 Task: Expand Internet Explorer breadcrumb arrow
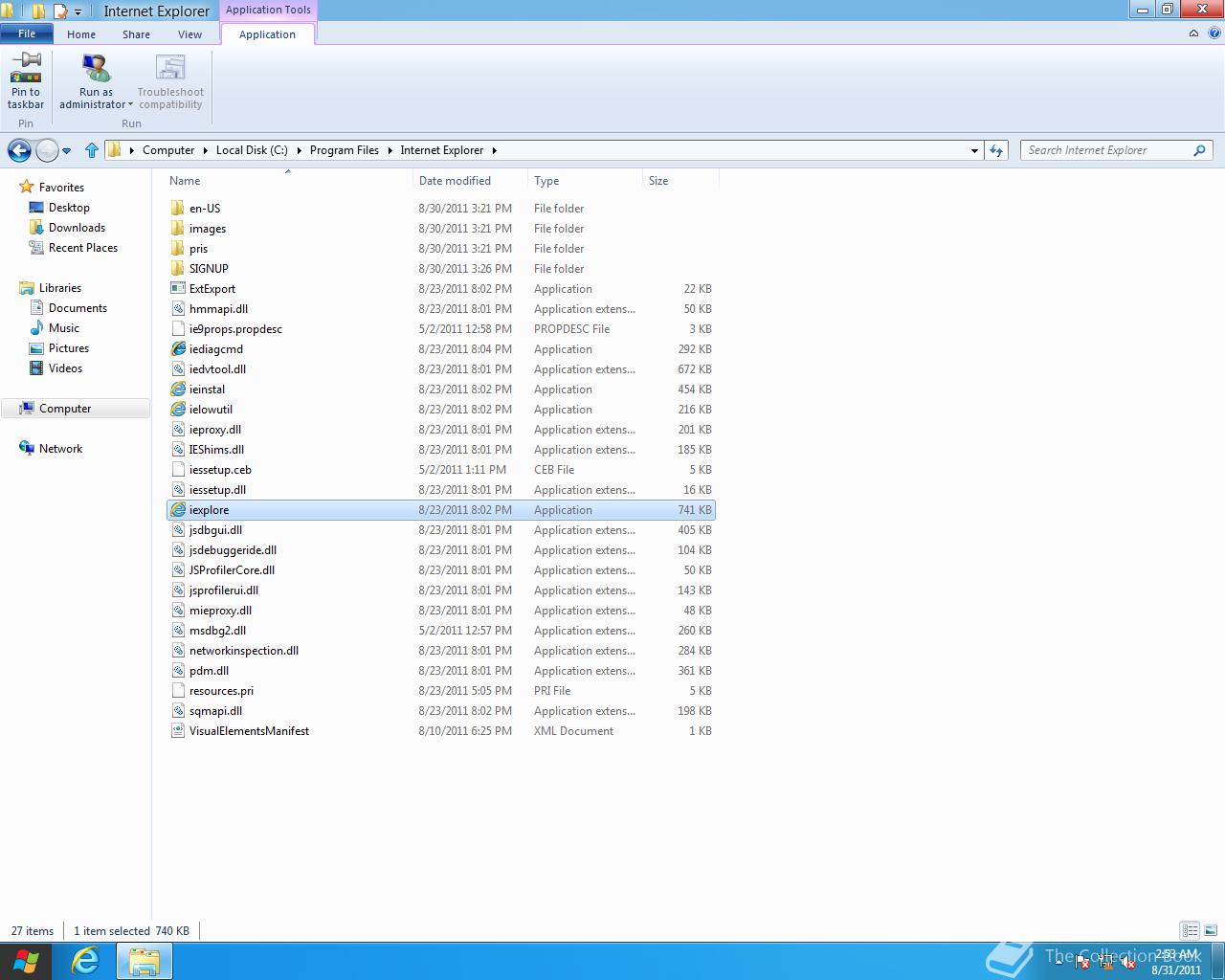(495, 150)
